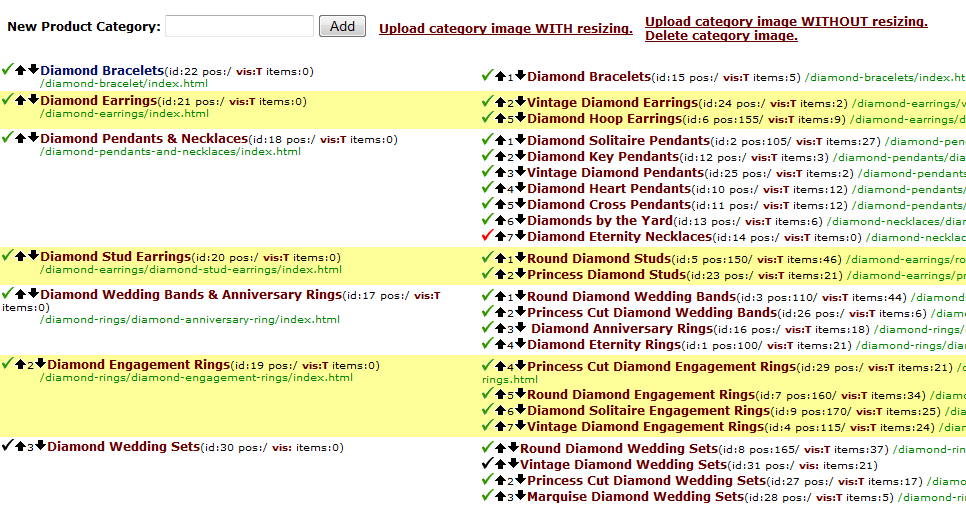The height and width of the screenshot is (515, 966).
Task: Click up arrow beside Round Diamond Studs
Action: click(x=499, y=259)
